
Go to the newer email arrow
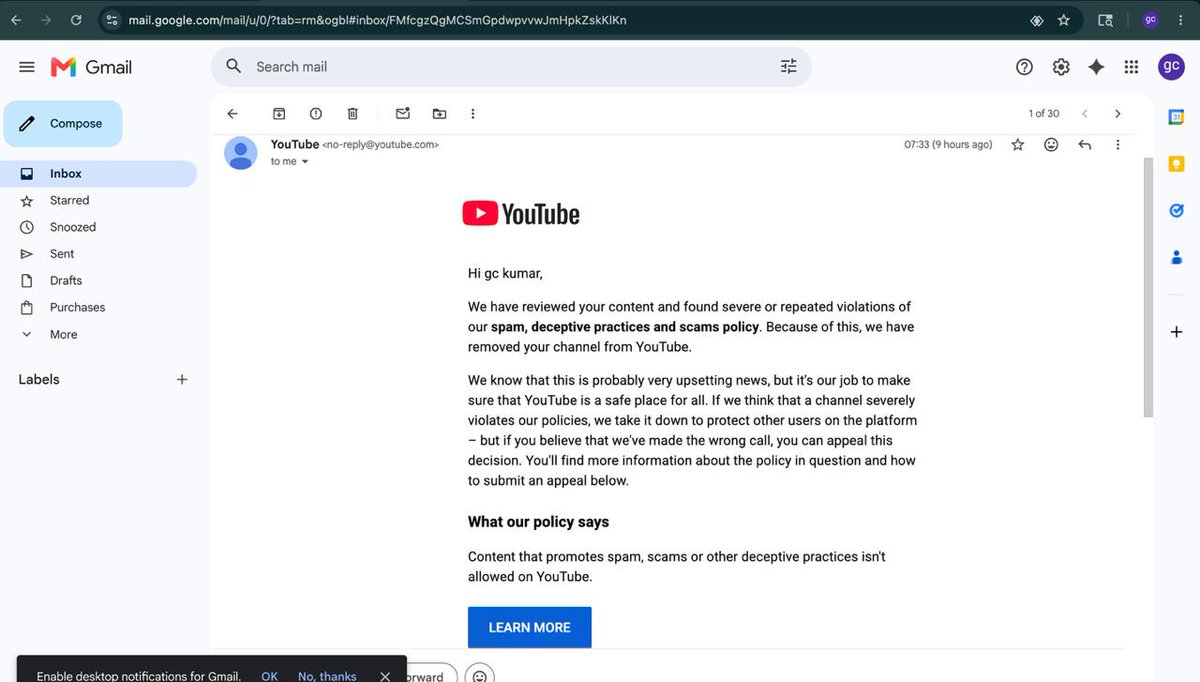(x=1084, y=114)
